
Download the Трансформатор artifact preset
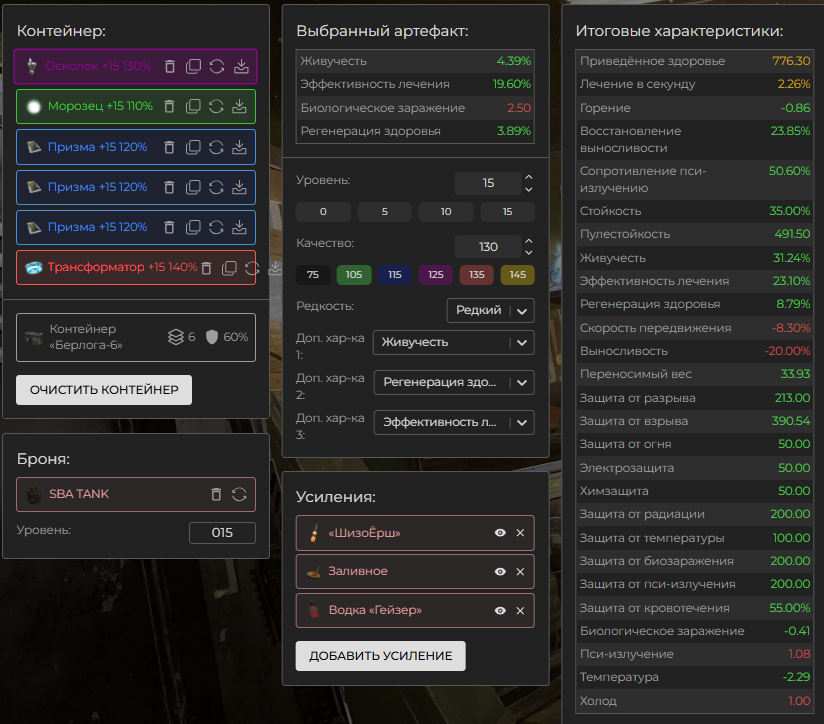pyautogui.click(x=275, y=268)
